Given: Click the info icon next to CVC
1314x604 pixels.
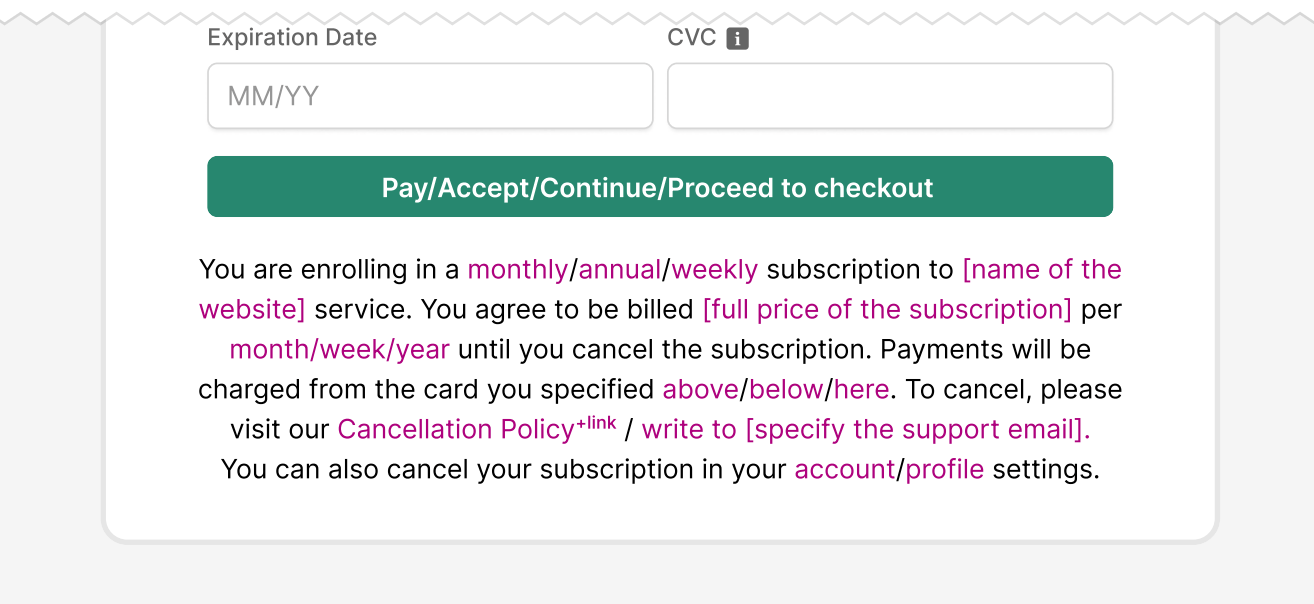Looking at the screenshot, I should pyautogui.click(x=738, y=37).
